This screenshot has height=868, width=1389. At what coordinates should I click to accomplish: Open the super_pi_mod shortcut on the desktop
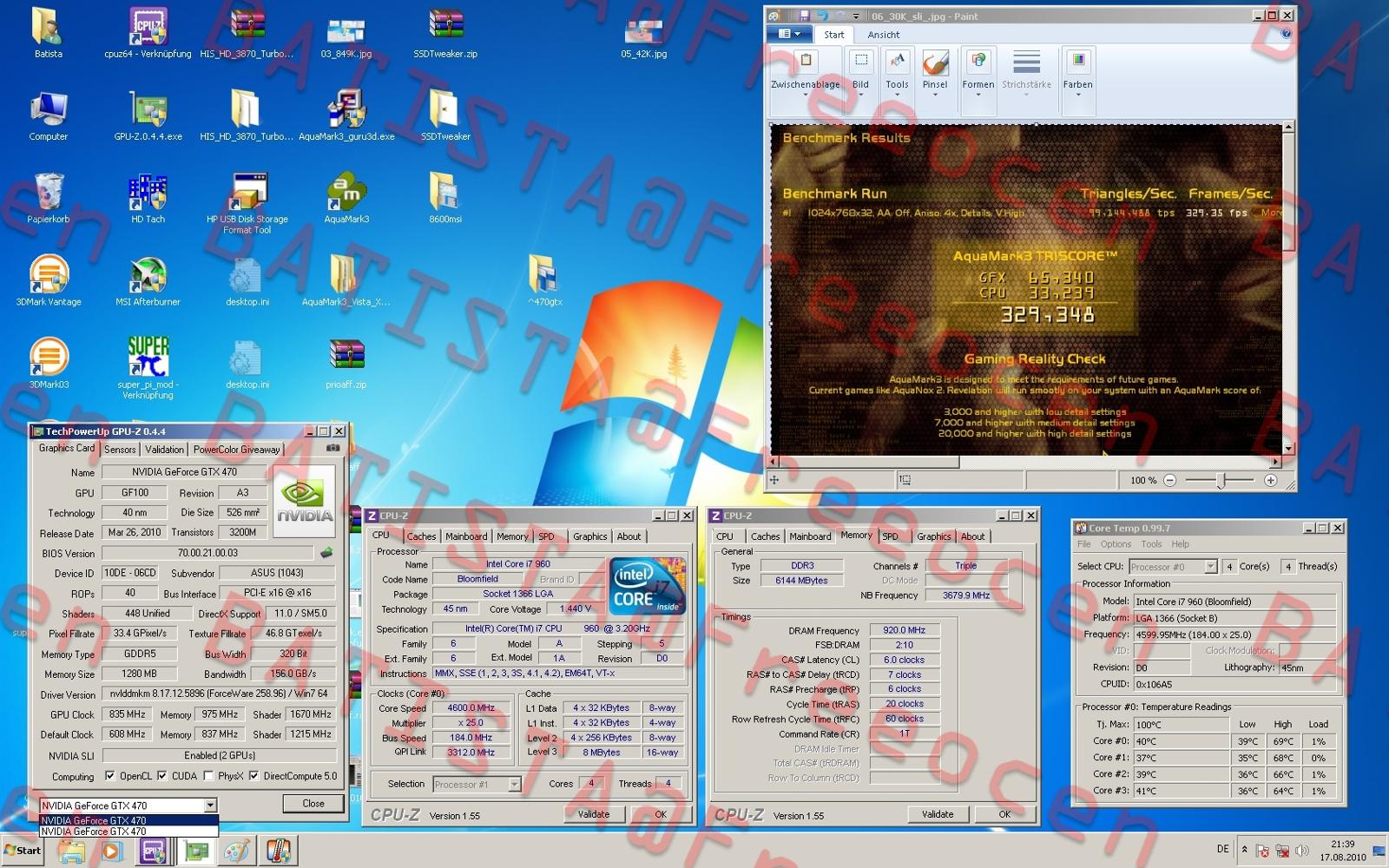coord(148,368)
